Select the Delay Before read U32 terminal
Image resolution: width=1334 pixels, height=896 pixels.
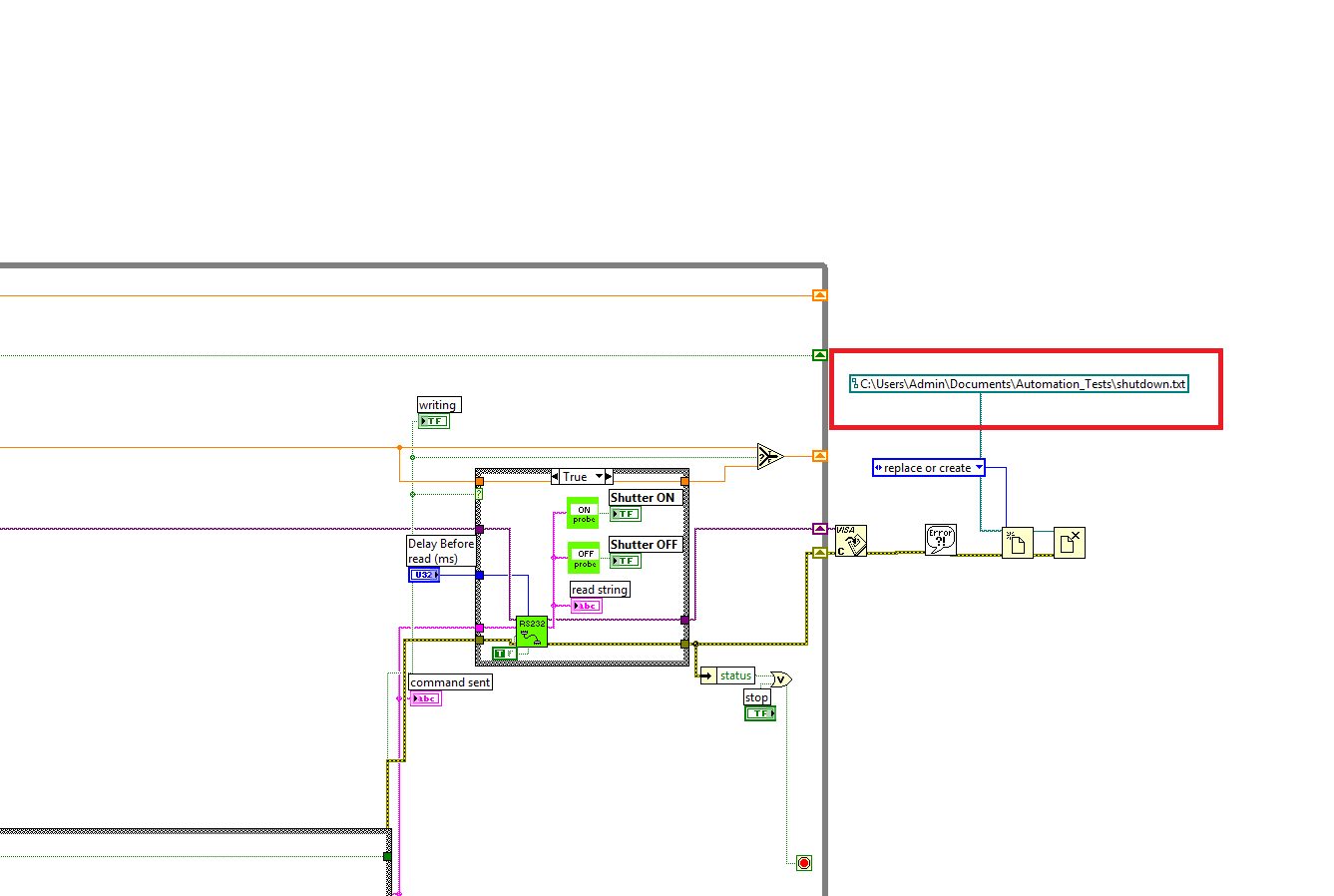click(424, 575)
